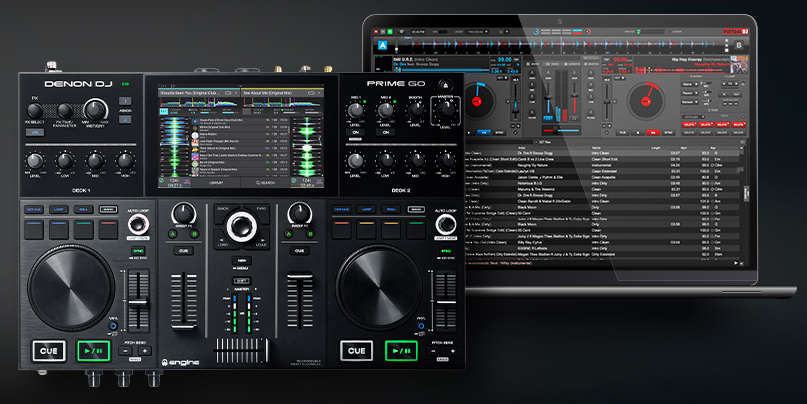Click the left controller jog wheel
The image size is (807, 404).
[x=71, y=288]
